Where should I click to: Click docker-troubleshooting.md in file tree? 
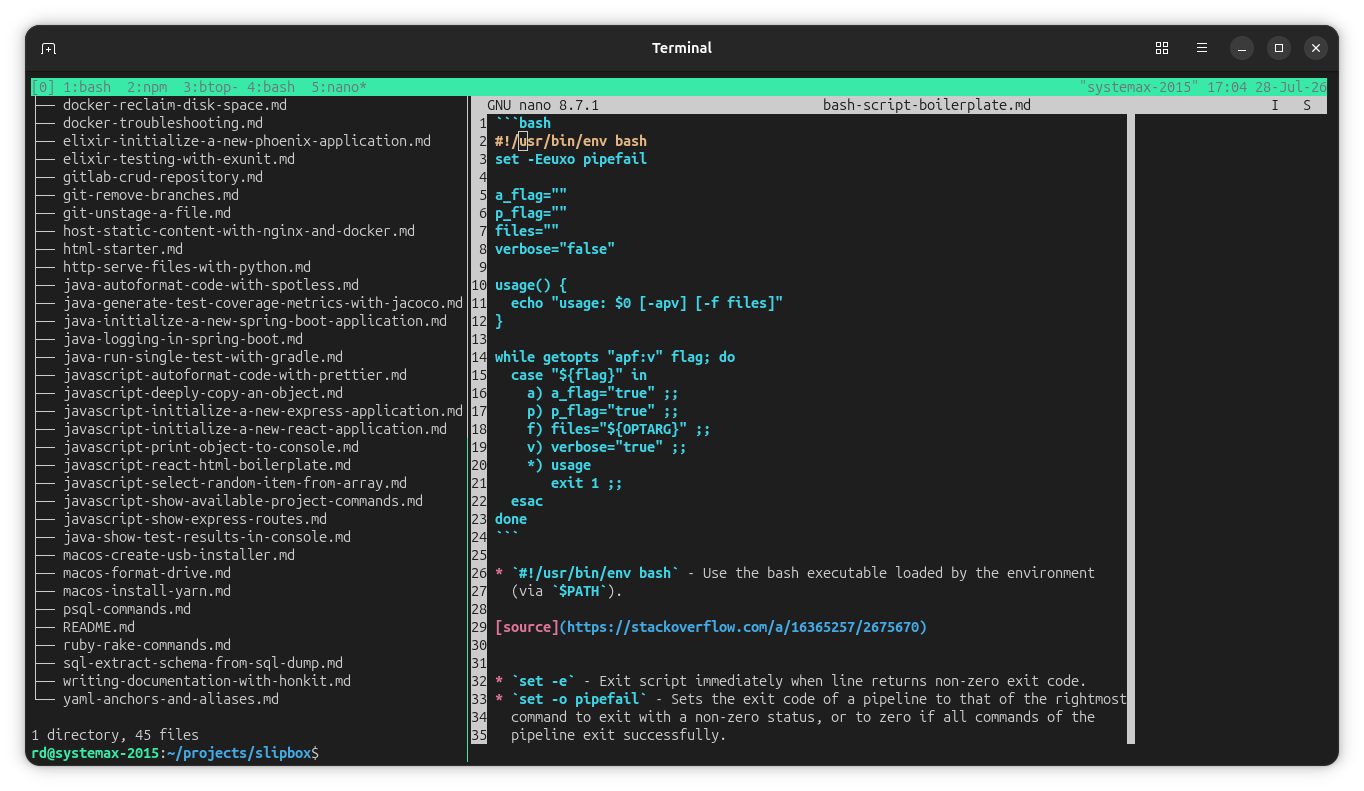(x=163, y=123)
